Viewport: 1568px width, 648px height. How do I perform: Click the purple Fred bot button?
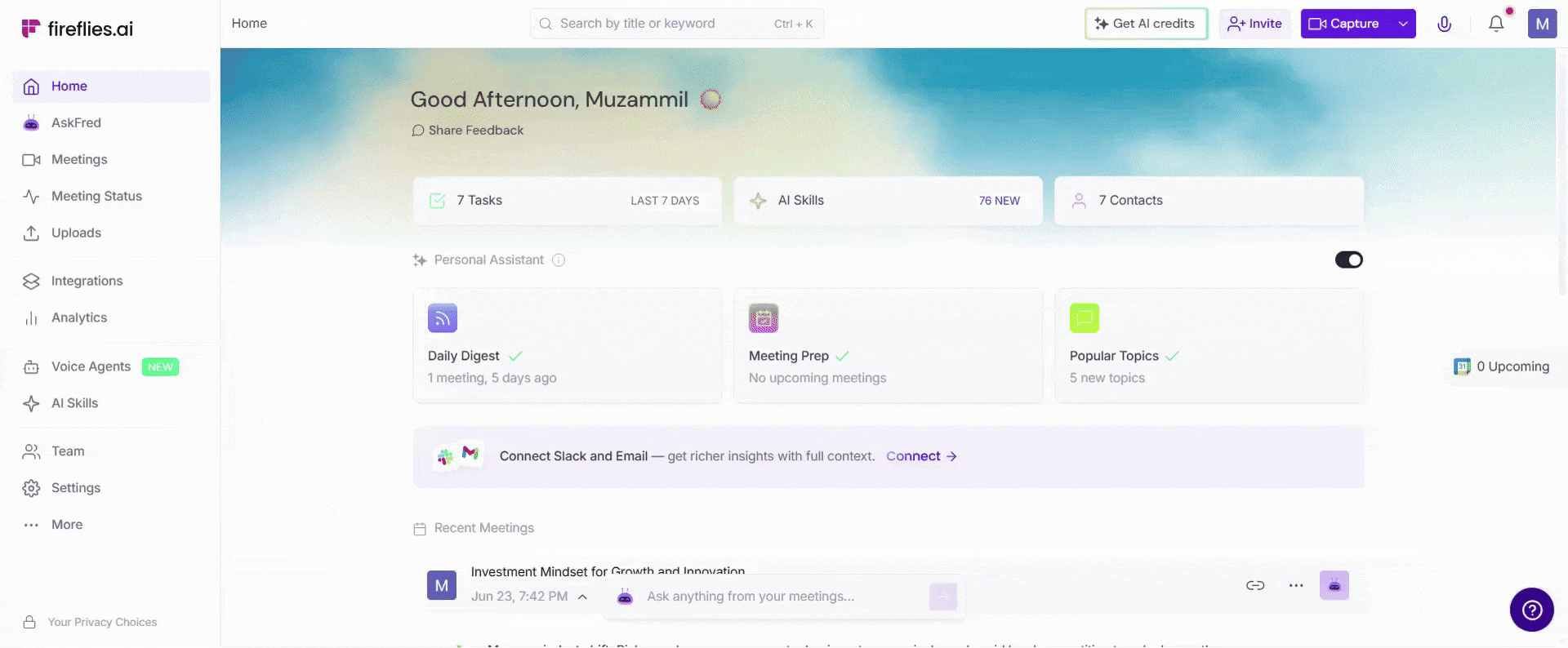point(1334,585)
